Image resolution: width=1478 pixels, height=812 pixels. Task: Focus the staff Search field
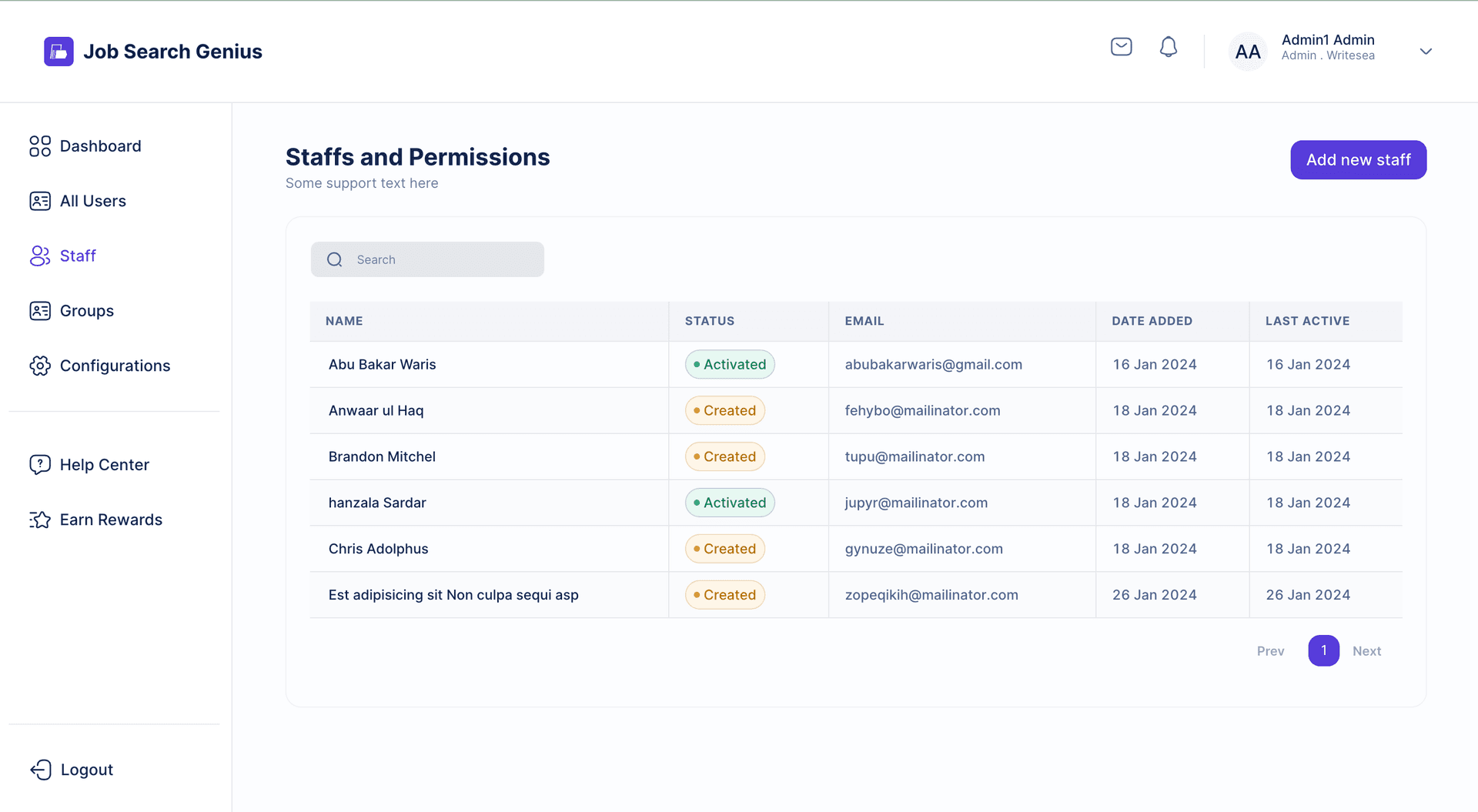coord(439,259)
